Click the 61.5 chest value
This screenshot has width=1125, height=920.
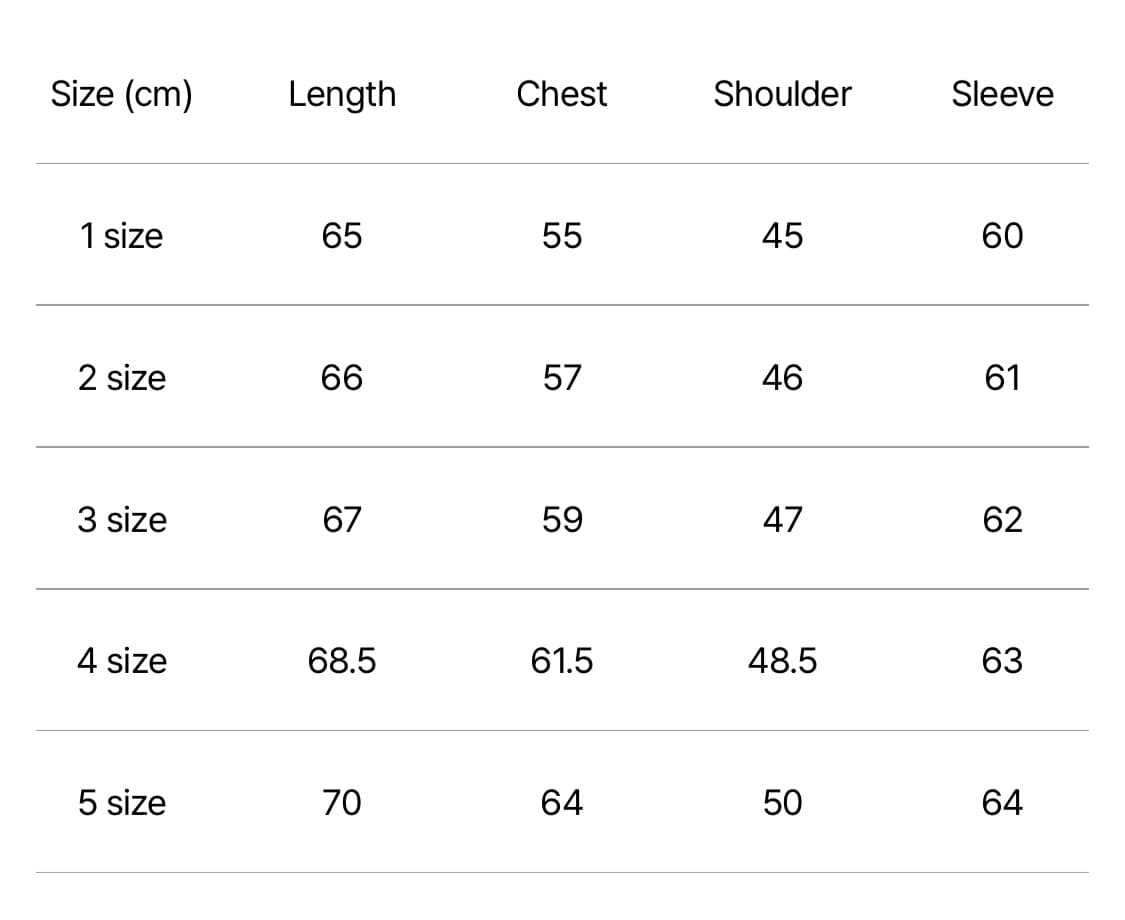tap(562, 661)
